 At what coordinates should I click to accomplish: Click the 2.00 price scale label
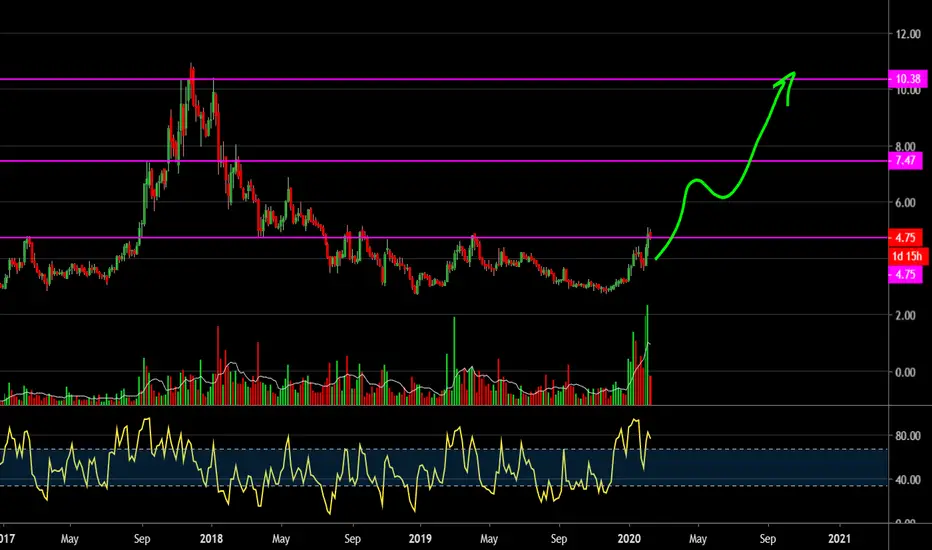[x=906, y=315]
